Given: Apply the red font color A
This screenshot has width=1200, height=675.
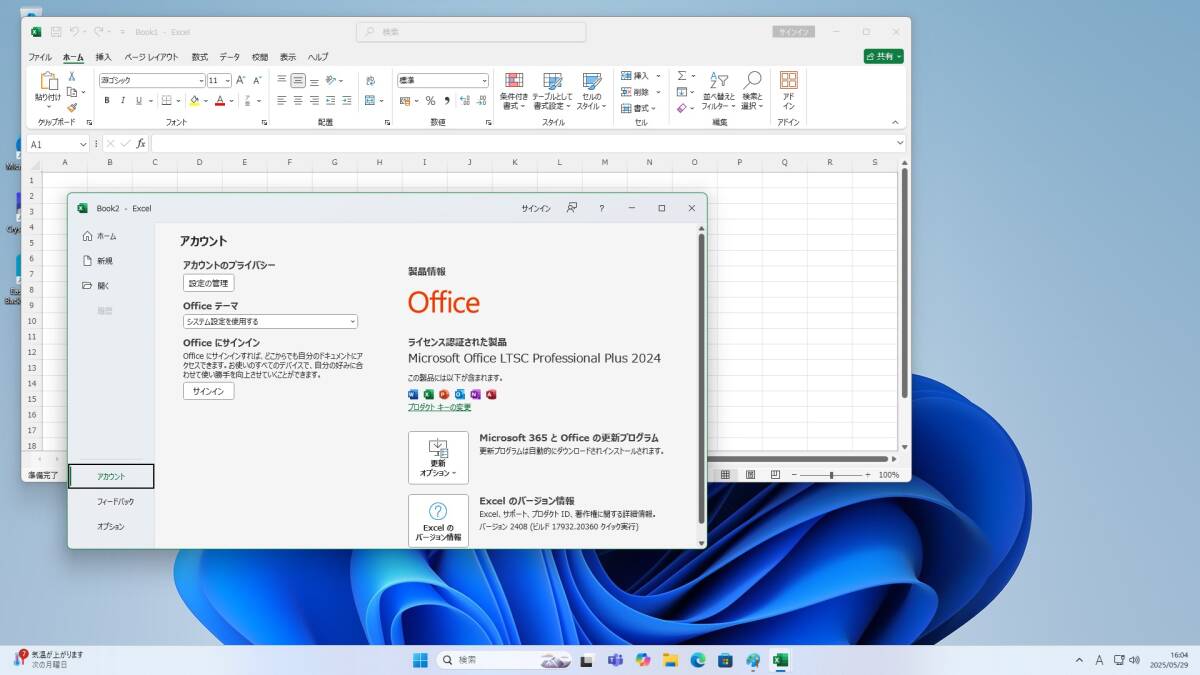Looking at the screenshot, I should coord(220,100).
